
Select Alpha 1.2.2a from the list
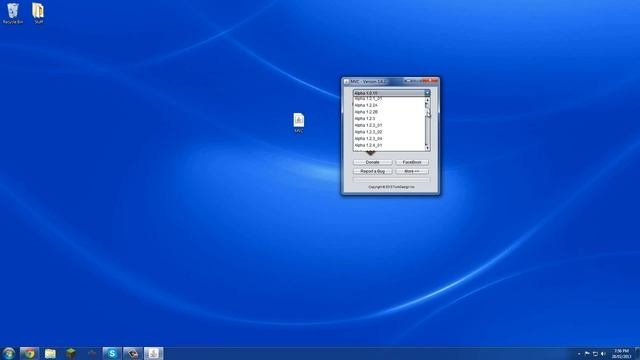click(x=389, y=105)
